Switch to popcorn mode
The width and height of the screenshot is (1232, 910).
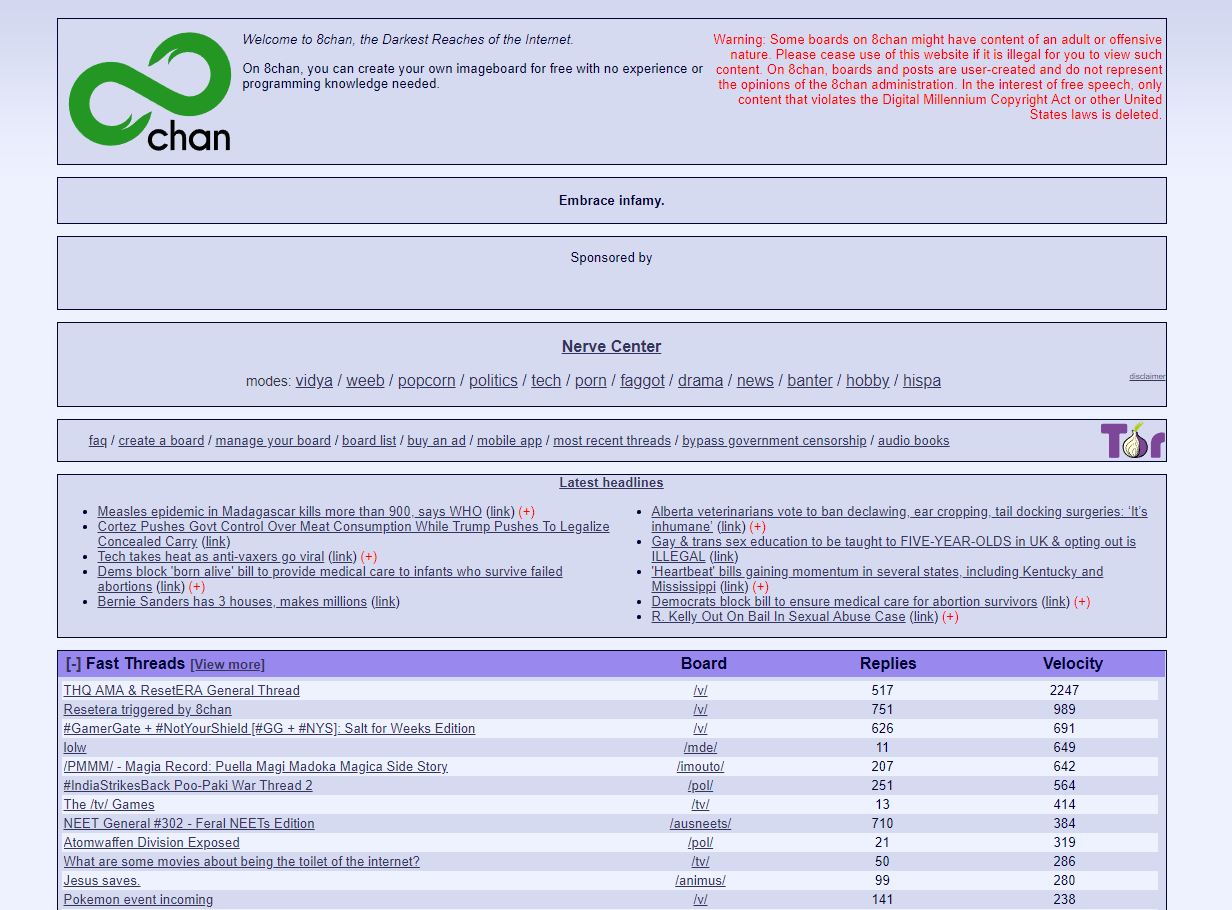tap(427, 381)
